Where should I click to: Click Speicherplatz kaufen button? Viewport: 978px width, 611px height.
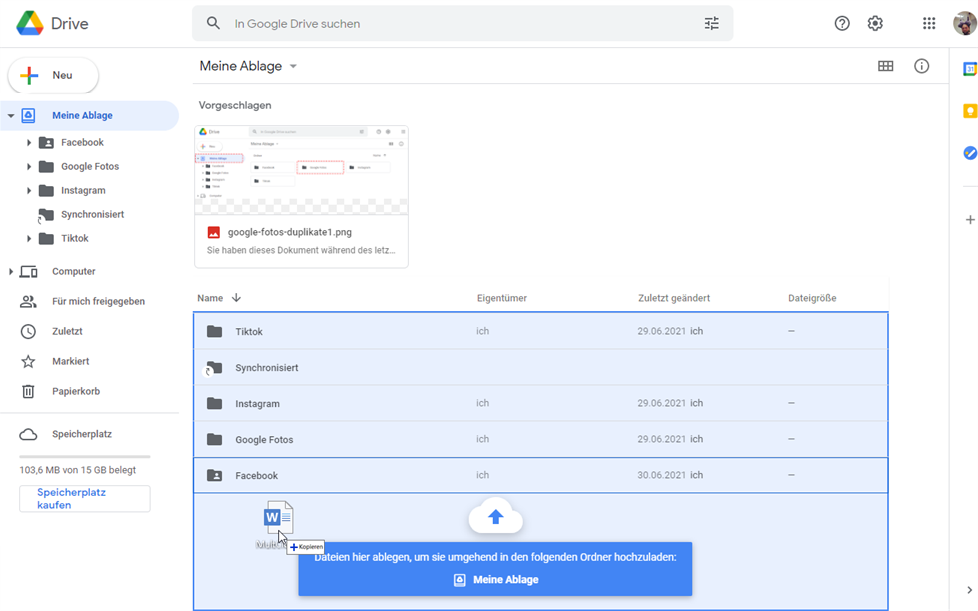pyautogui.click(x=85, y=498)
